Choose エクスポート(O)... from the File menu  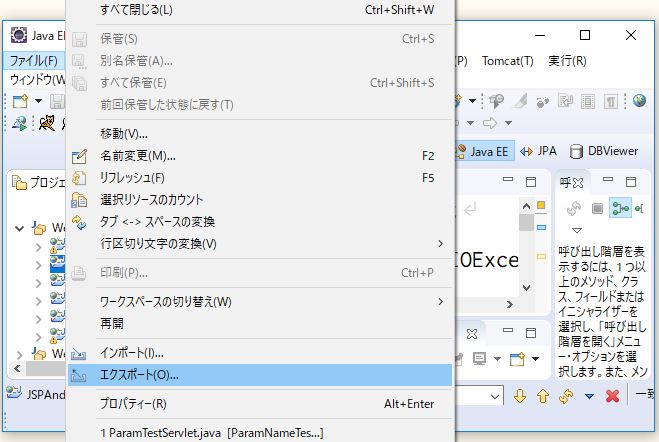tap(260, 375)
